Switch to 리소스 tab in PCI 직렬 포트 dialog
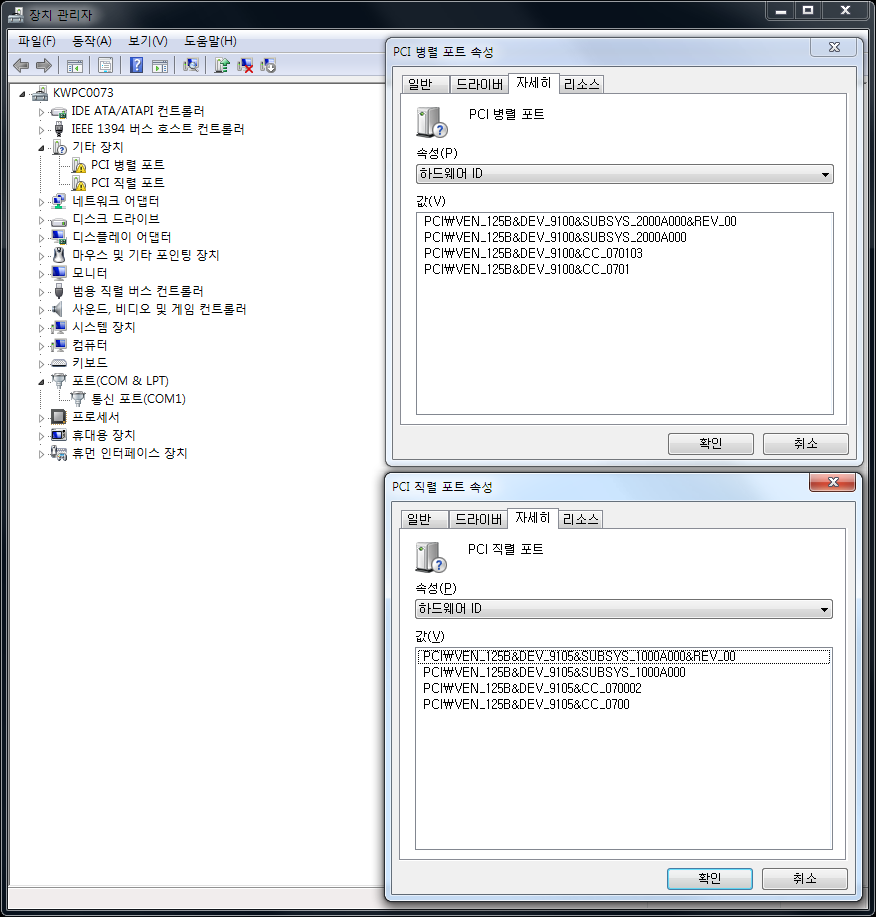876x917 pixels. (580, 519)
